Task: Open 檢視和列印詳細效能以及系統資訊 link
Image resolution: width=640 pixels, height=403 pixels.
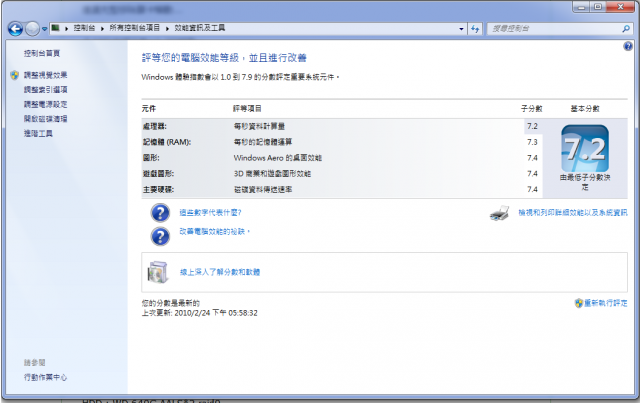Action: click(573, 212)
